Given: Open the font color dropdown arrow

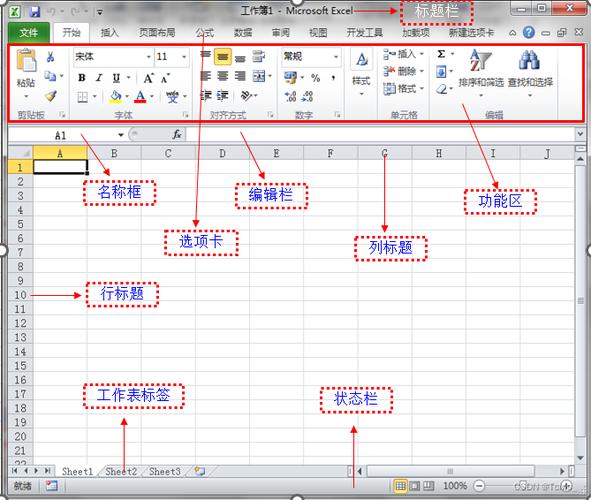Looking at the screenshot, I should click(152, 97).
